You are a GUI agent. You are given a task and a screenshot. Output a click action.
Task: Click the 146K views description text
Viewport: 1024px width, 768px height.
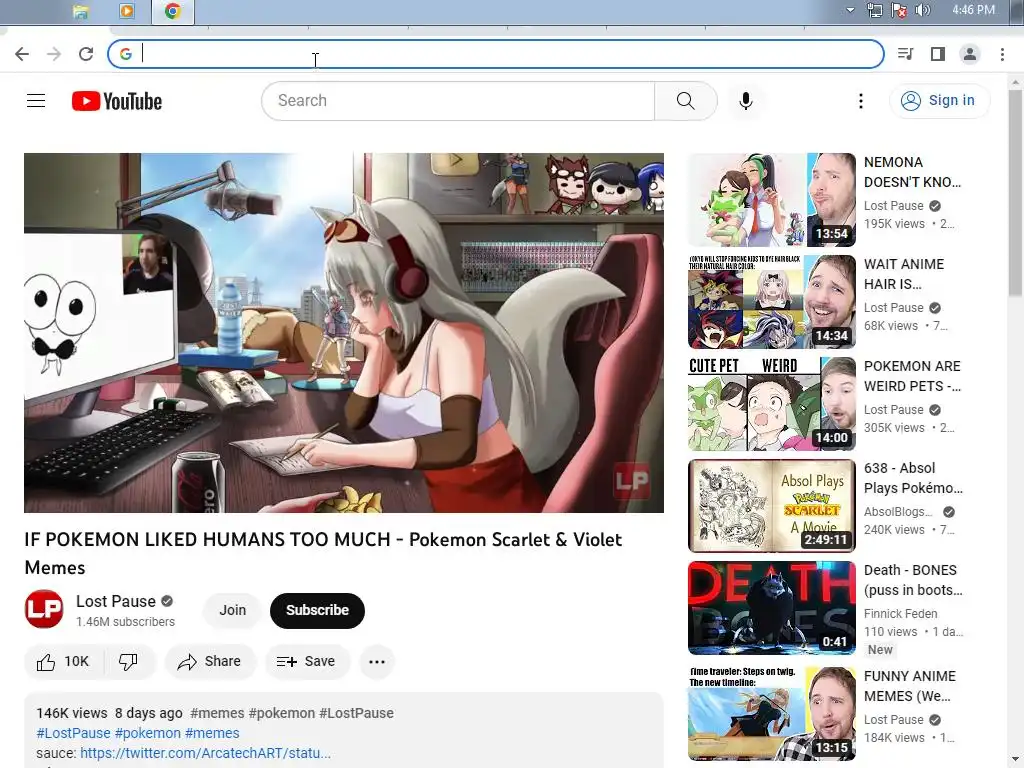[72, 713]
